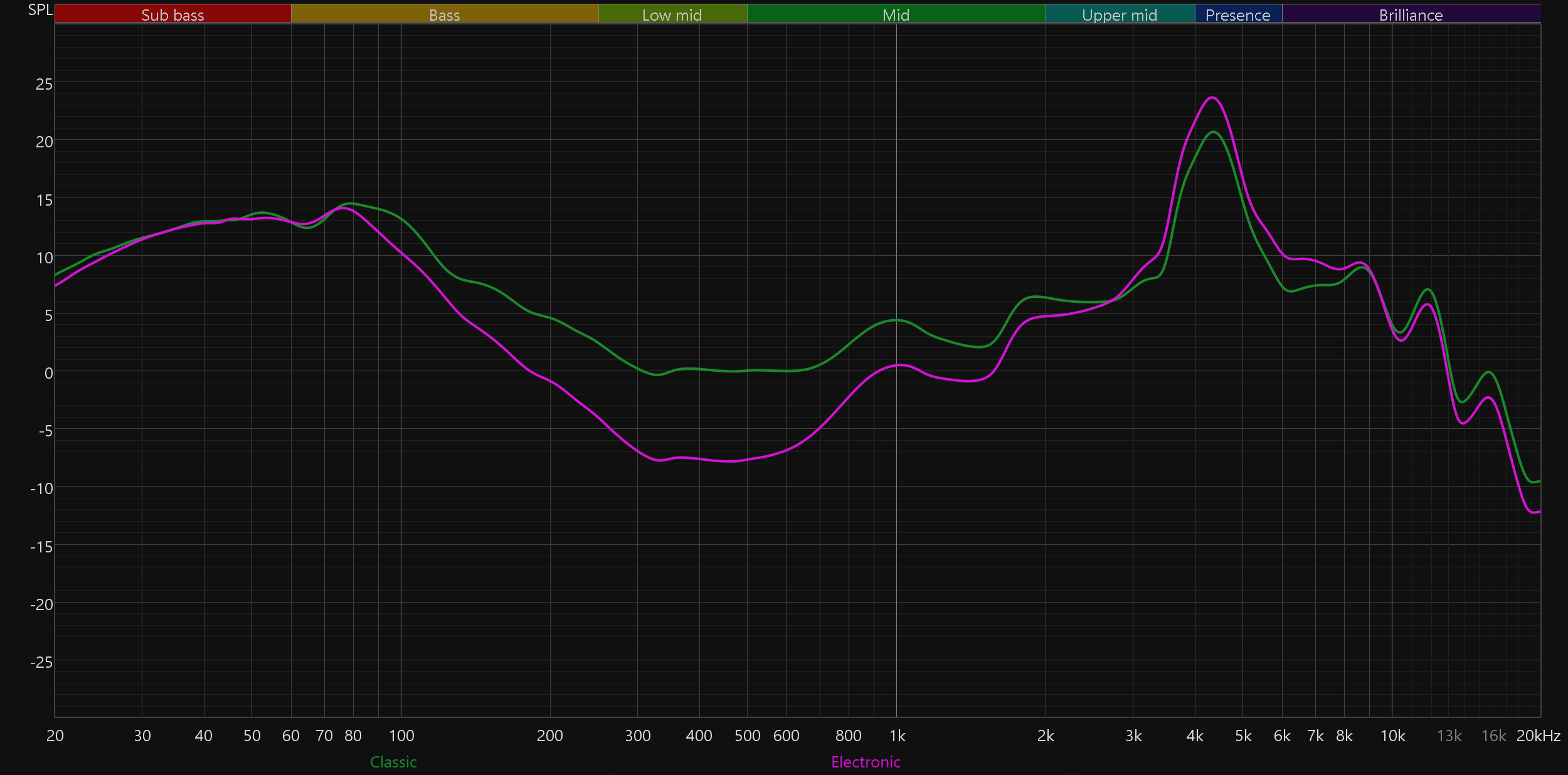Click the Upper mid band header
Viewport: 1568px width, 775px height.
(1120, 14)
